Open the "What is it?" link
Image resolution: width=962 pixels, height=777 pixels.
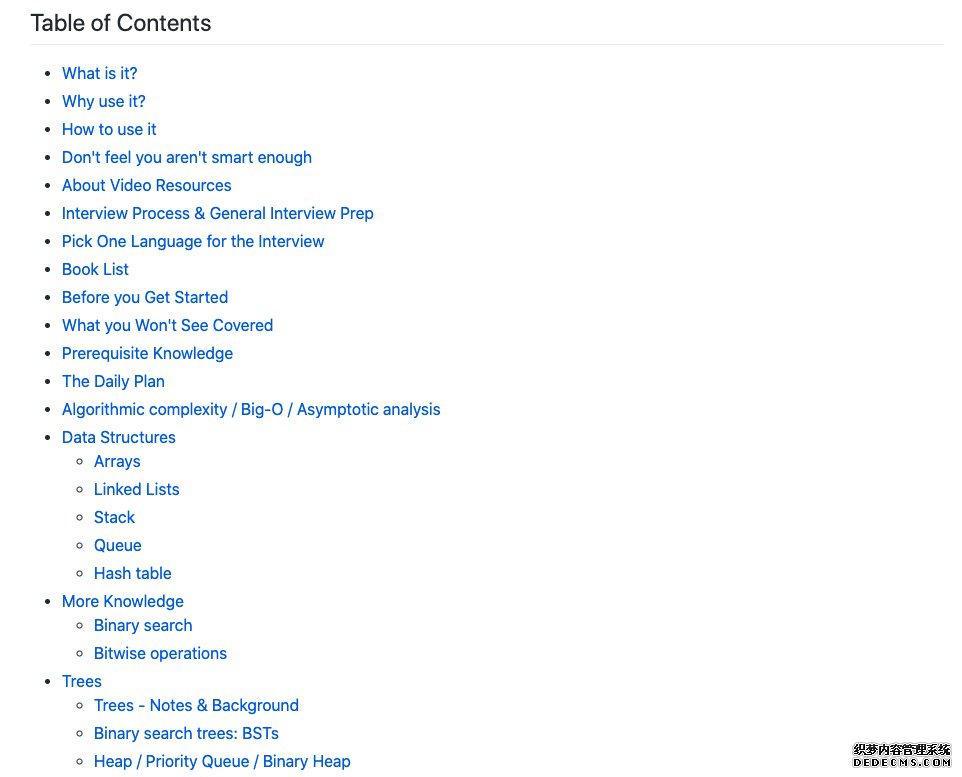coord(99,74)
